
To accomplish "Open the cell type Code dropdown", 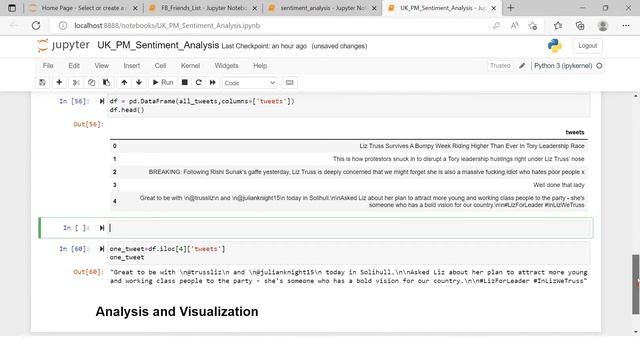I will point(249,83).
